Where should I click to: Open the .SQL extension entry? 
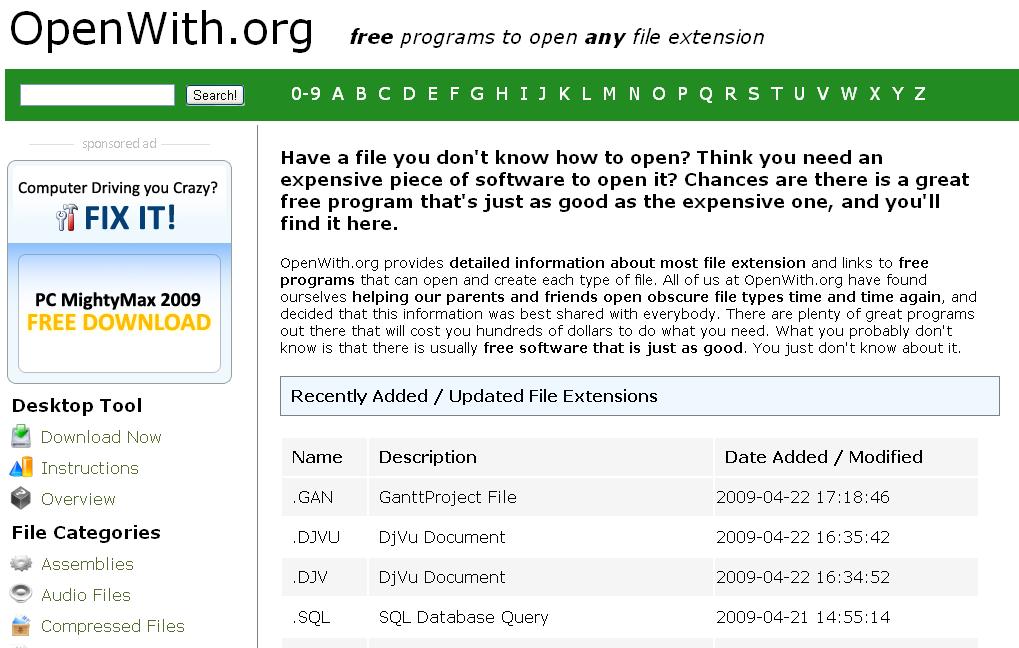click(311, 617)
